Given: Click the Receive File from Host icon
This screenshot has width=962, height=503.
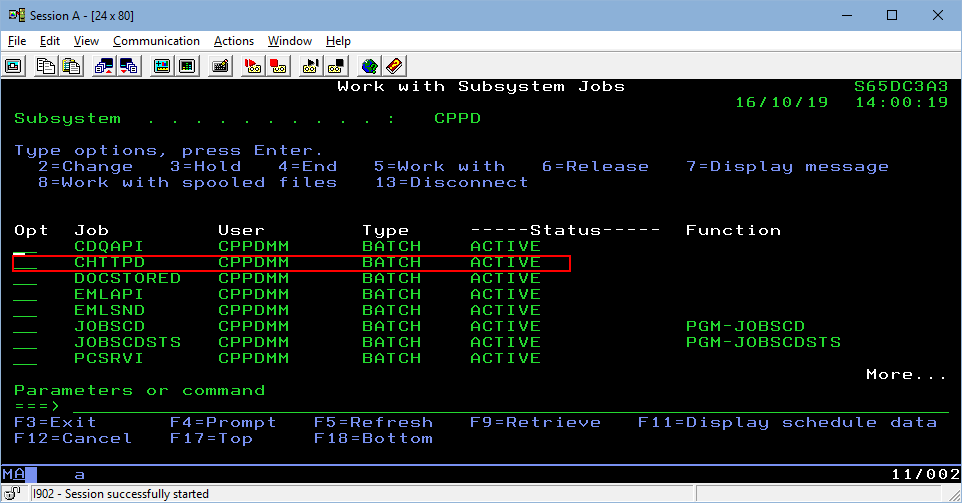Looking at the screenshot, I should pos(129,66).
